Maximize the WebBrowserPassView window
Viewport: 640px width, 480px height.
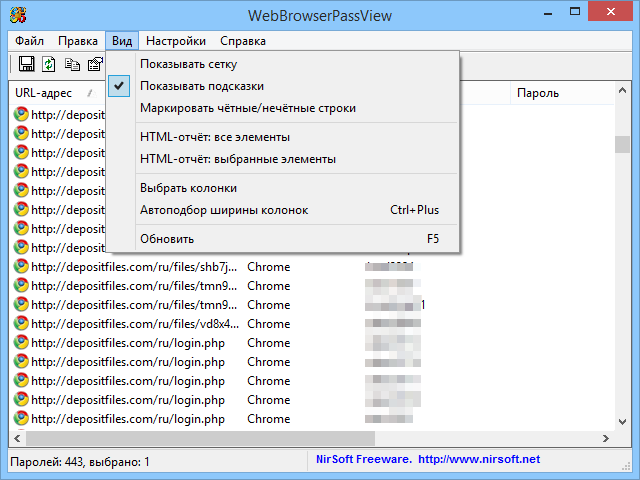pos(575,12)
